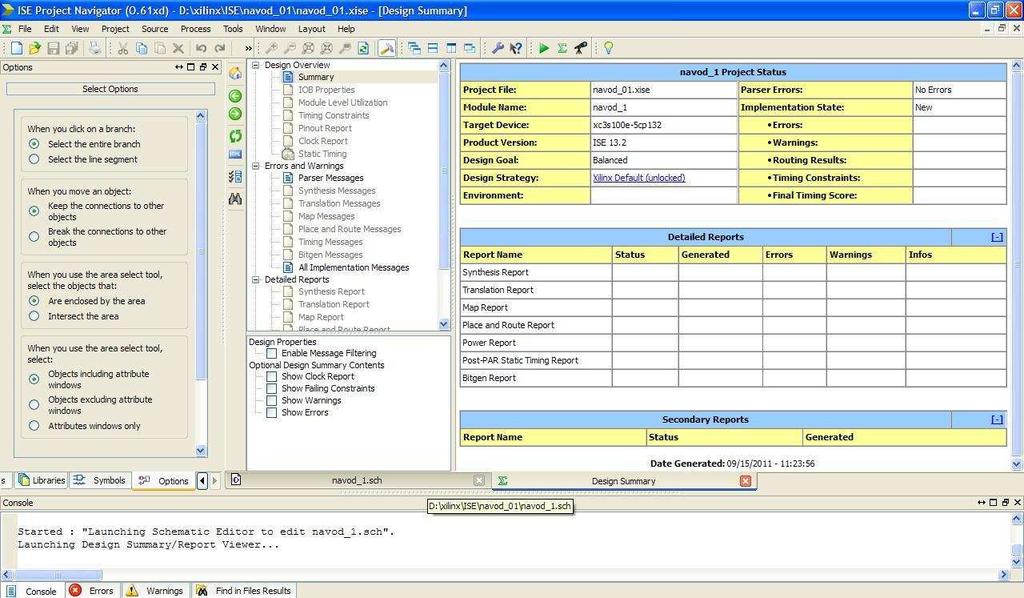Screen dimensions: 1024x598
Task: Open the File menu
Action: 25,29
